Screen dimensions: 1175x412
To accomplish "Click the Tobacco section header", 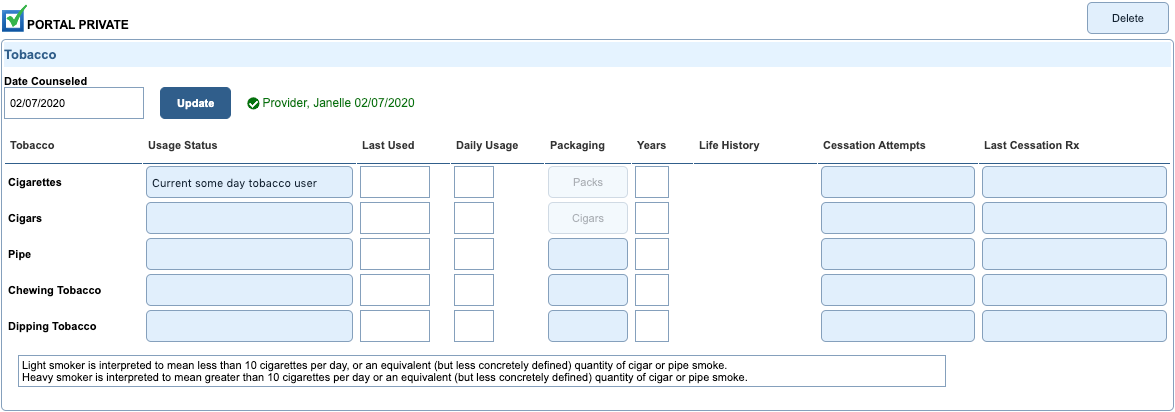I will click(31, 55).
